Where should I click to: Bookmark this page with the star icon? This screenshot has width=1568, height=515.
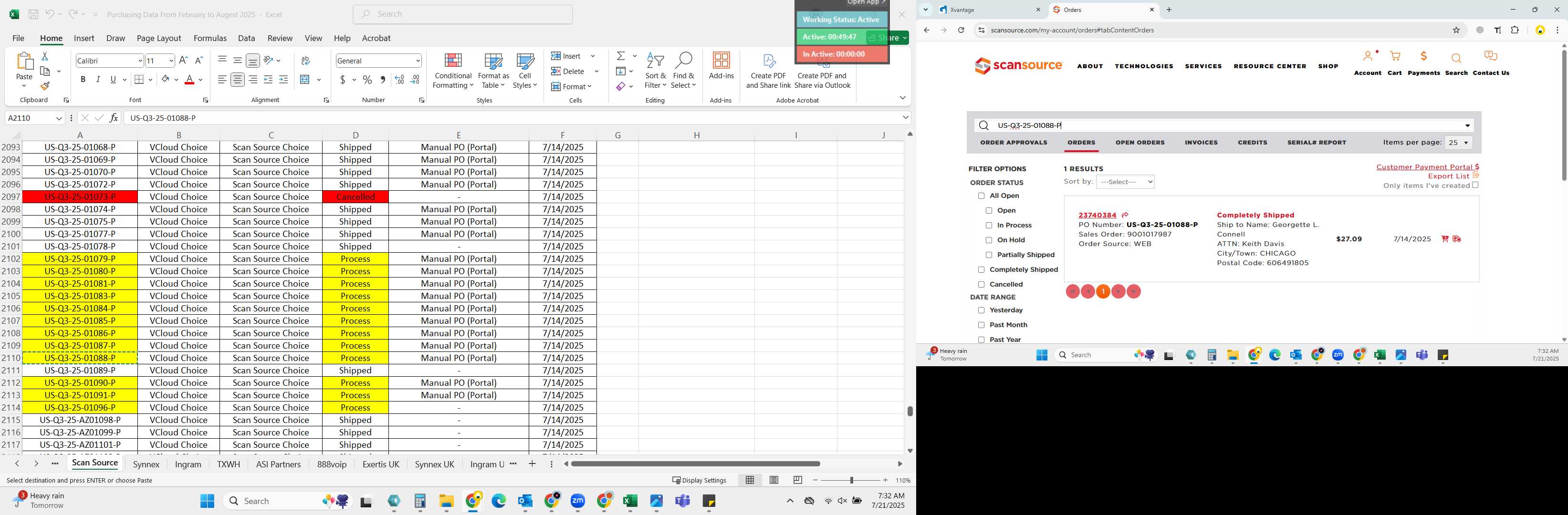coord(1456,30)
